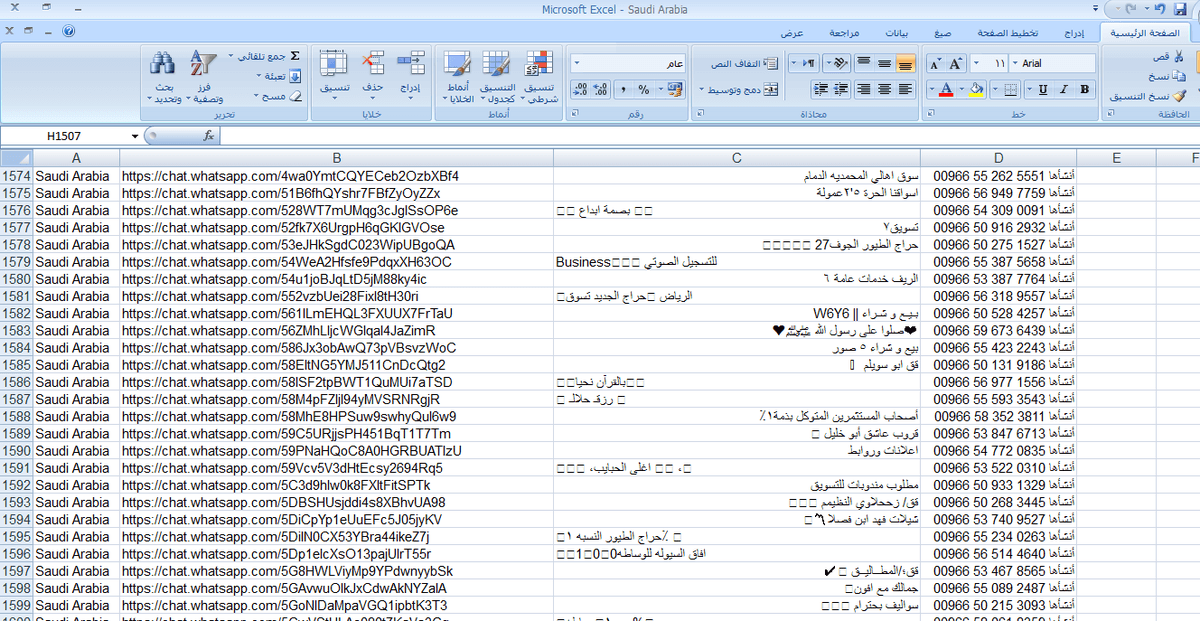Toggle underline formatting

[x=1042, y=89]
